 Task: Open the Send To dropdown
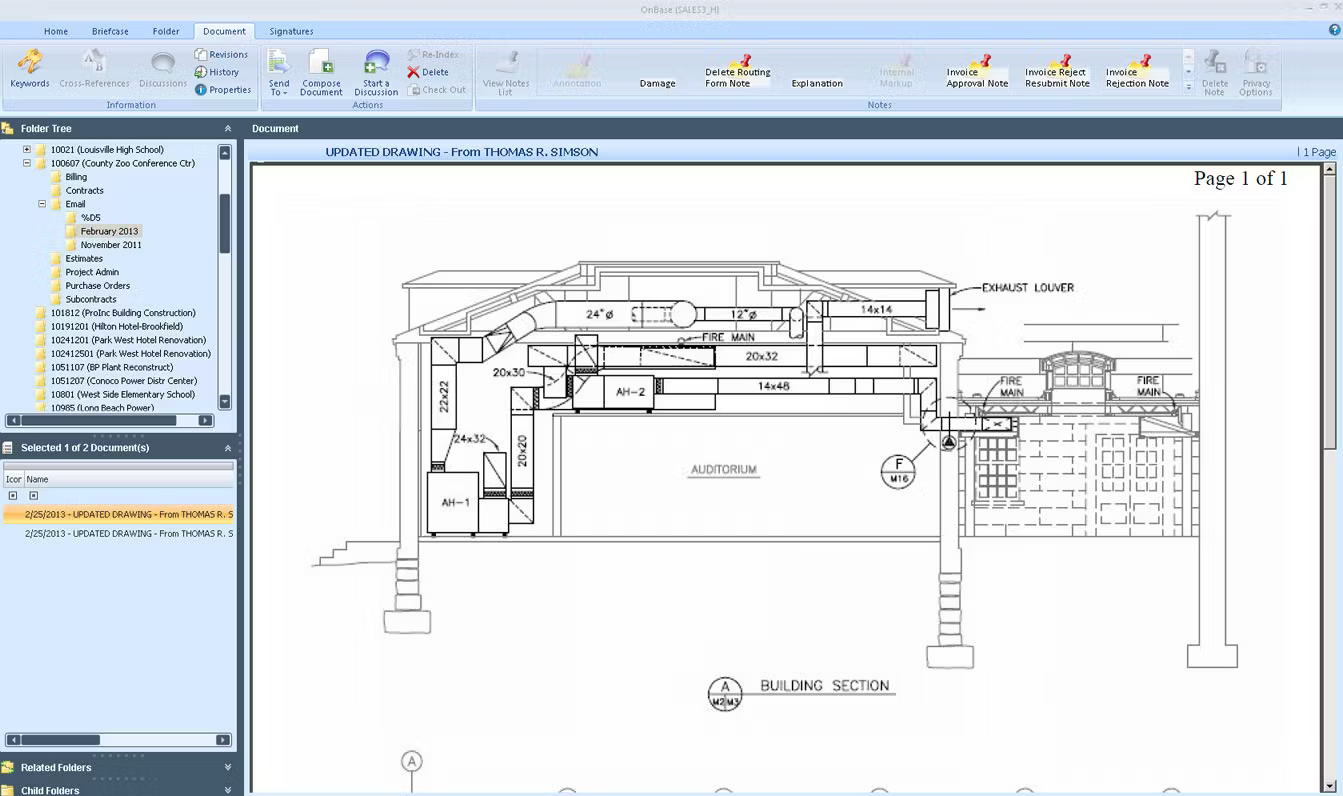pos(278,72)
